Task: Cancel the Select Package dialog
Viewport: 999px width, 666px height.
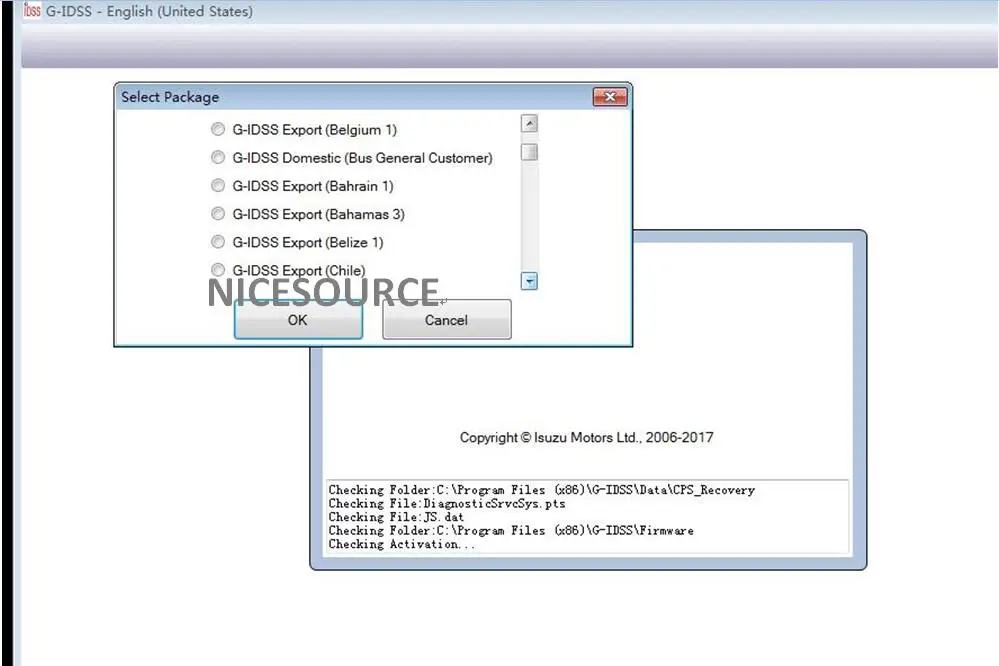Action: (447, 319)
